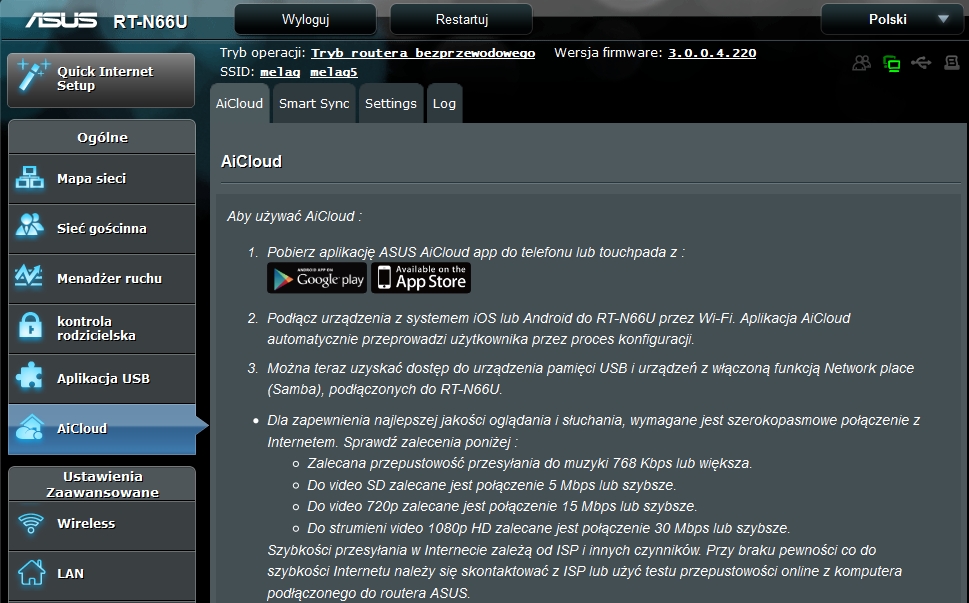
Task: Open Mapa sieci network map icon
Action: [x=30, y=178]
